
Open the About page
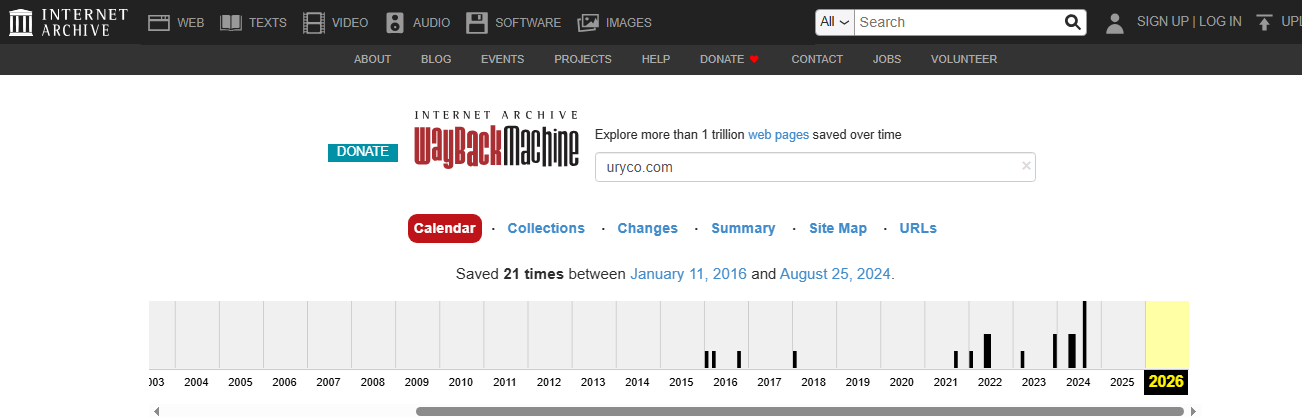tap(372, 59)
